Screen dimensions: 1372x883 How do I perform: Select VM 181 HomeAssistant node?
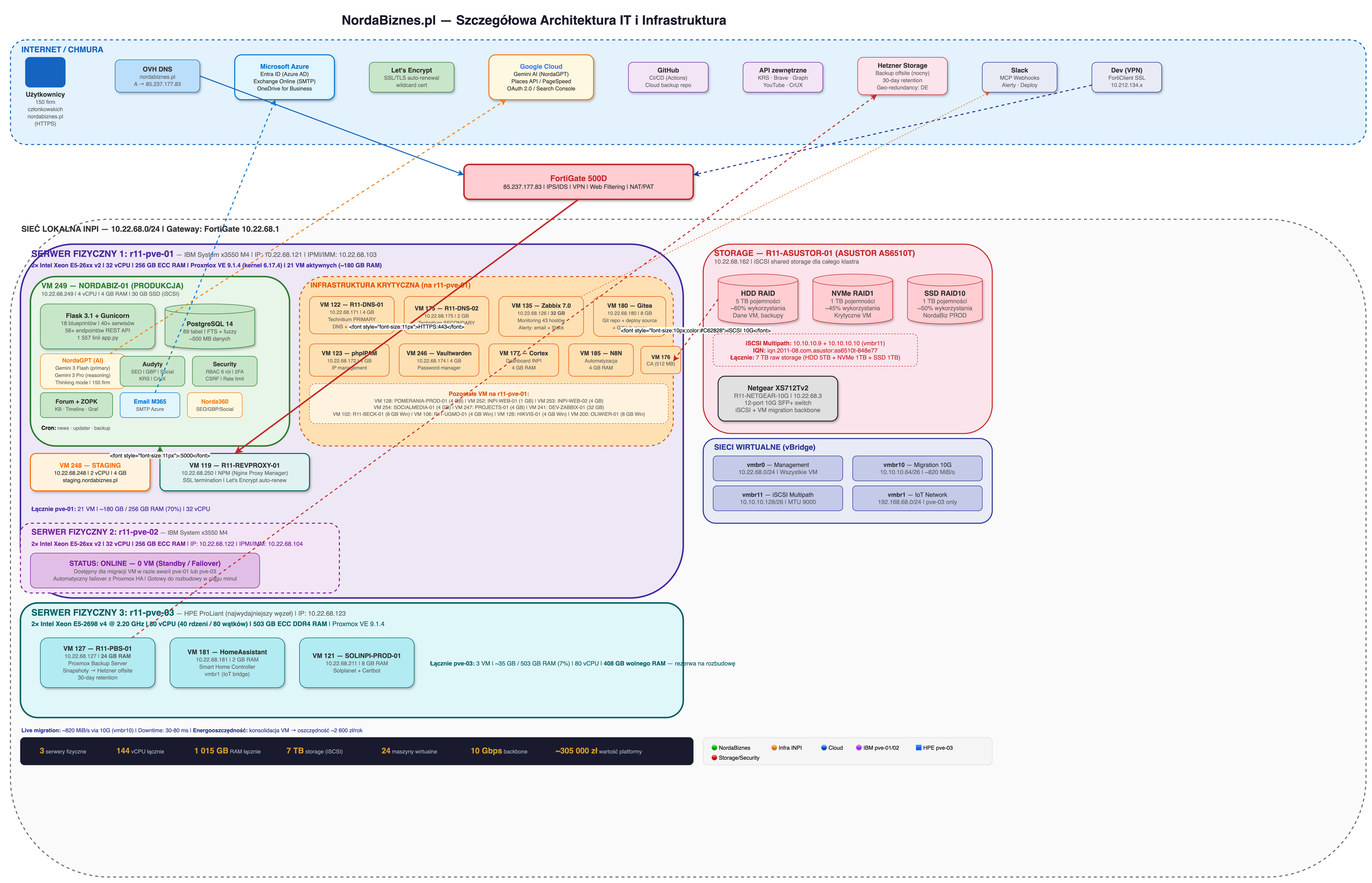pyautogui.click(x=227, y=663)
